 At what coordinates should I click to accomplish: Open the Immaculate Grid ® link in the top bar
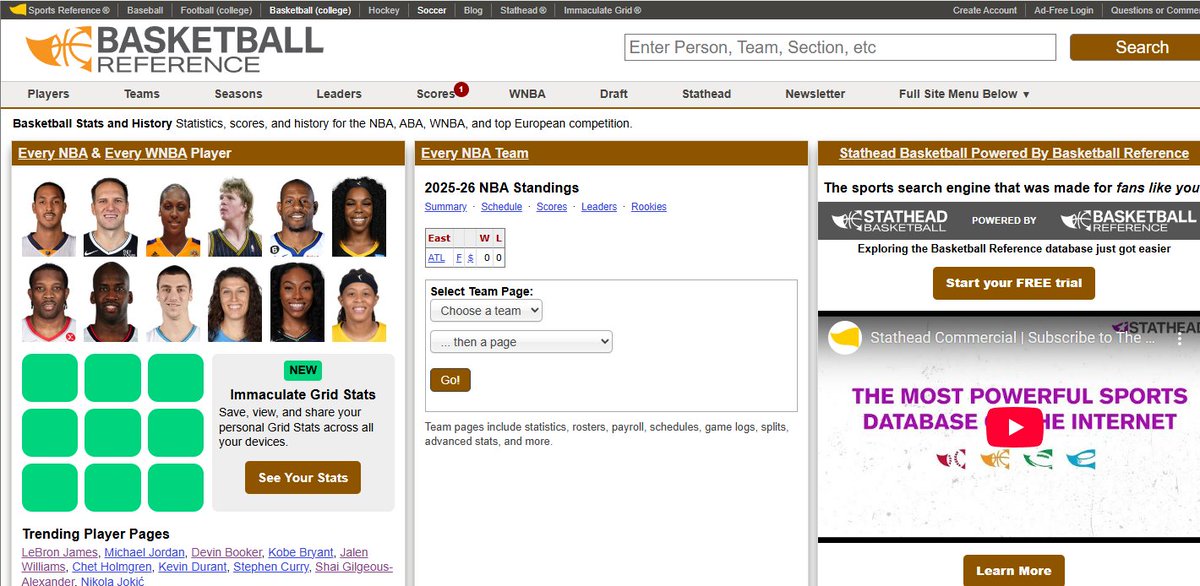[x=602, y=10]
